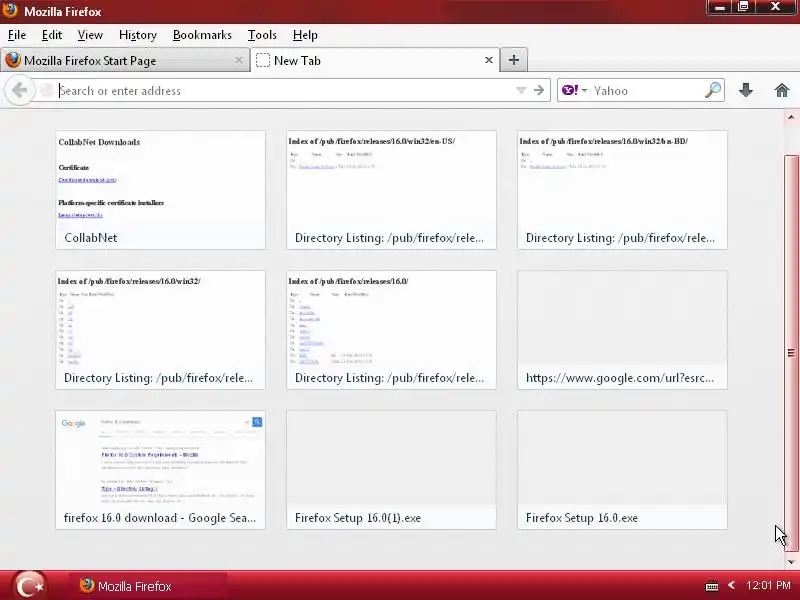
Task: Restore down the Firefox window
Action: pyautogui.click(x=743, y=7)
